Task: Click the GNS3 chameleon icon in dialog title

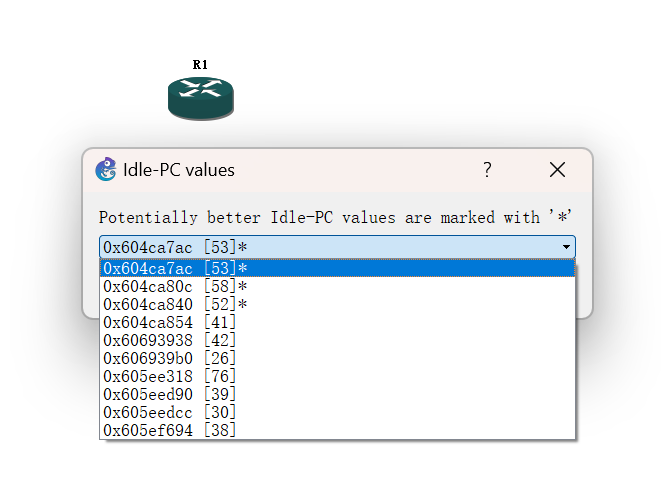Action: click(x=106, y=169)
